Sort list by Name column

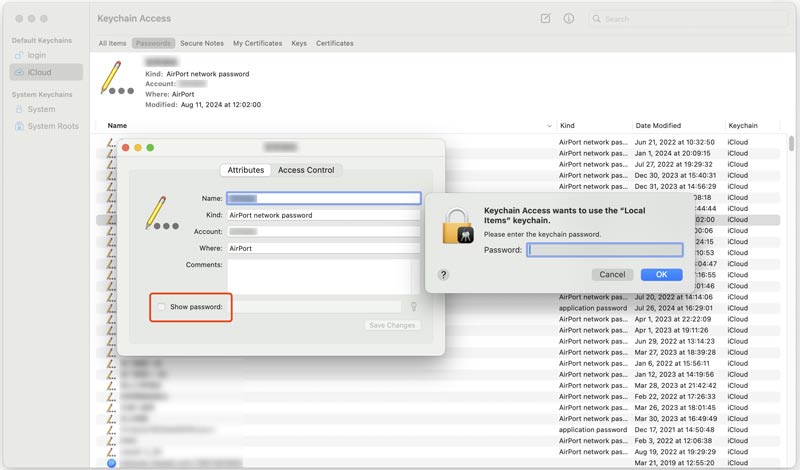coord(117,126)
